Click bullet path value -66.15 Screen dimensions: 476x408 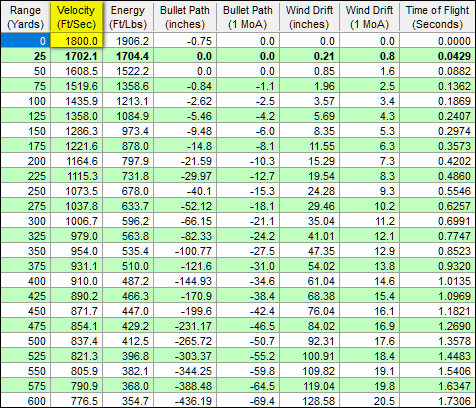[x=185, y=221]
